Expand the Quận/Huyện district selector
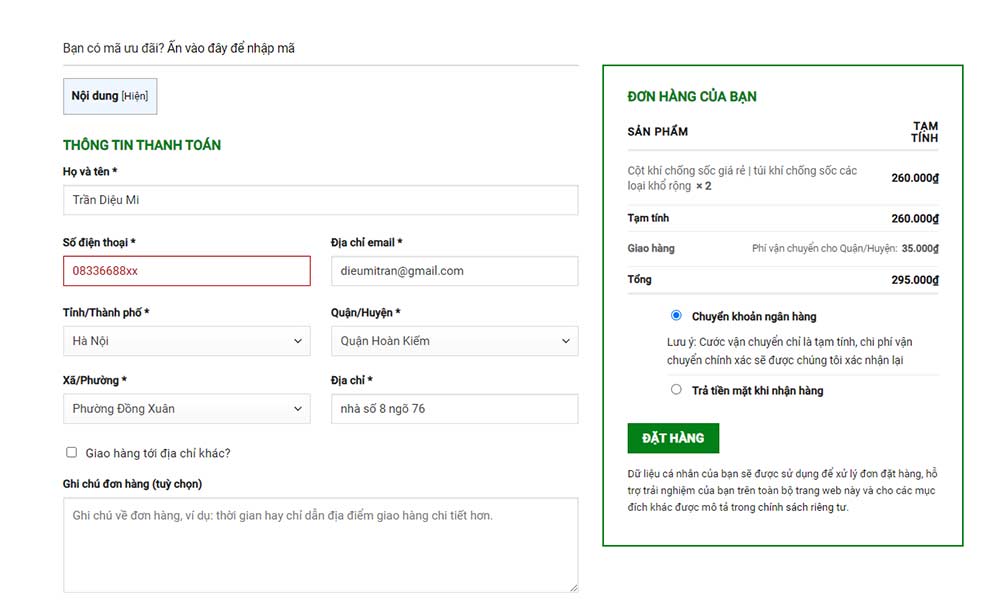This screenshot has height=600, width=1000. coord(454,340)
